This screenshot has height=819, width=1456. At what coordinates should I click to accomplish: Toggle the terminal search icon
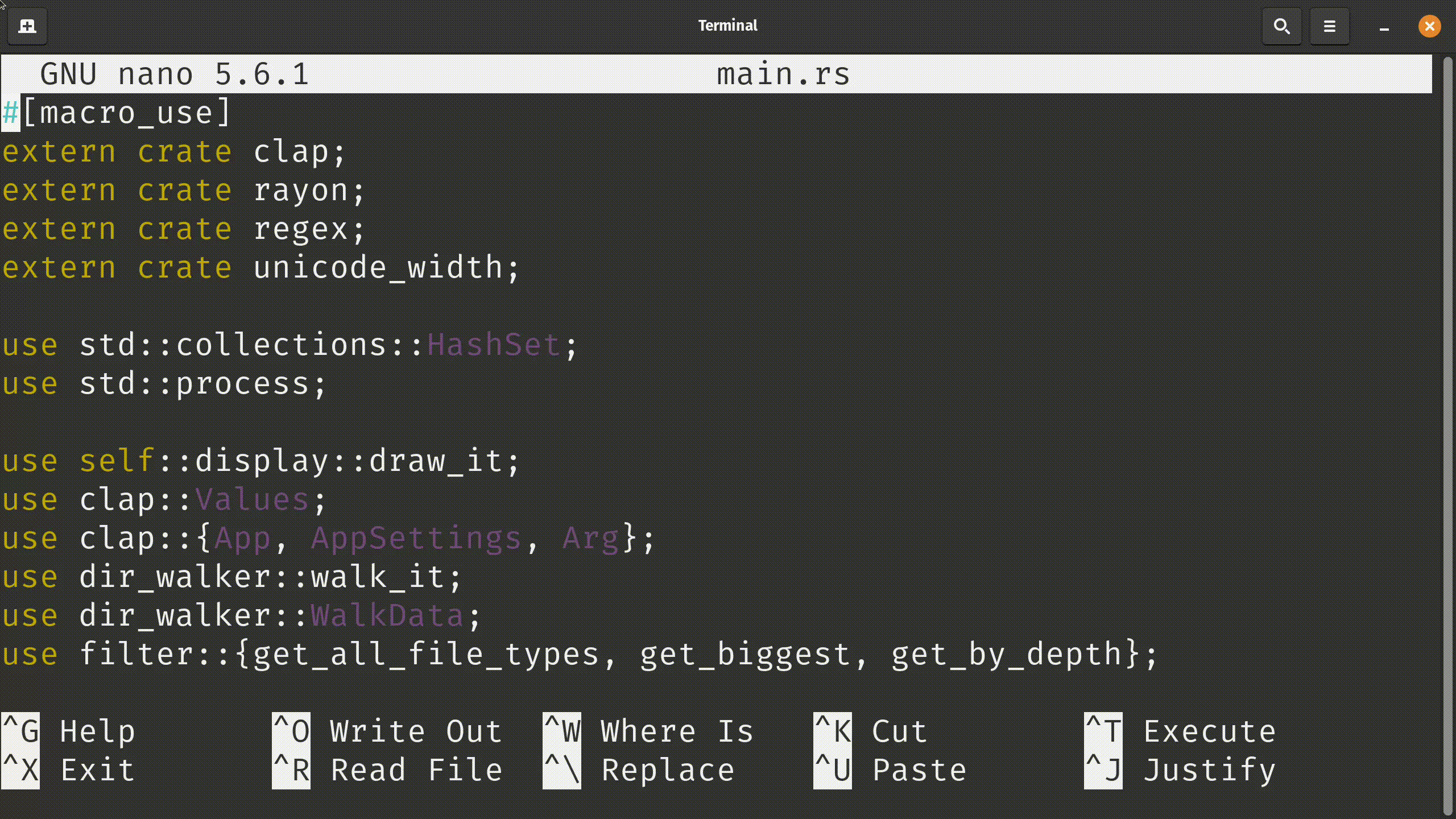tap(1280, 25)
